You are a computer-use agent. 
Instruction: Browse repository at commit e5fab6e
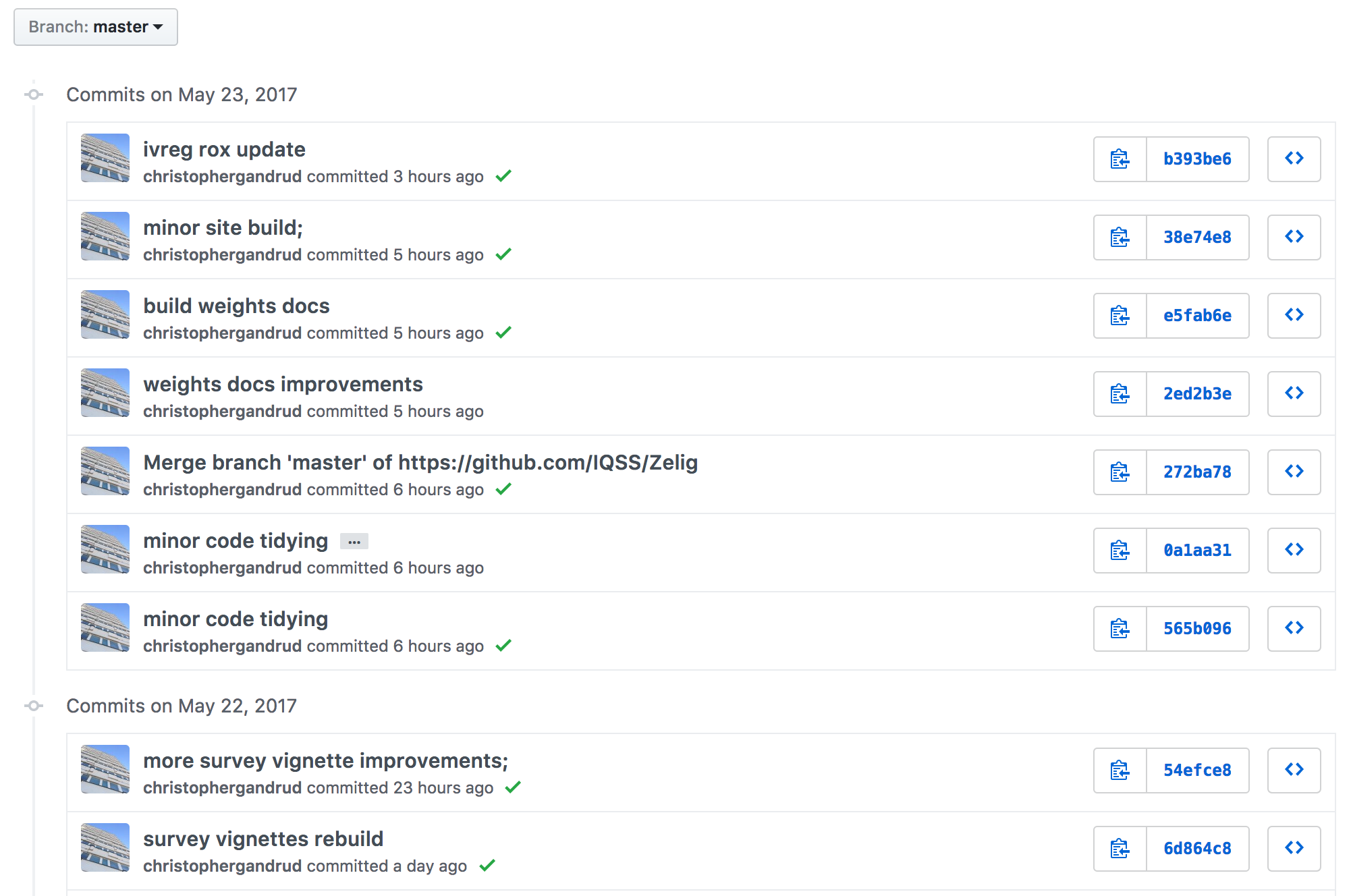(x=1294, y=316)
